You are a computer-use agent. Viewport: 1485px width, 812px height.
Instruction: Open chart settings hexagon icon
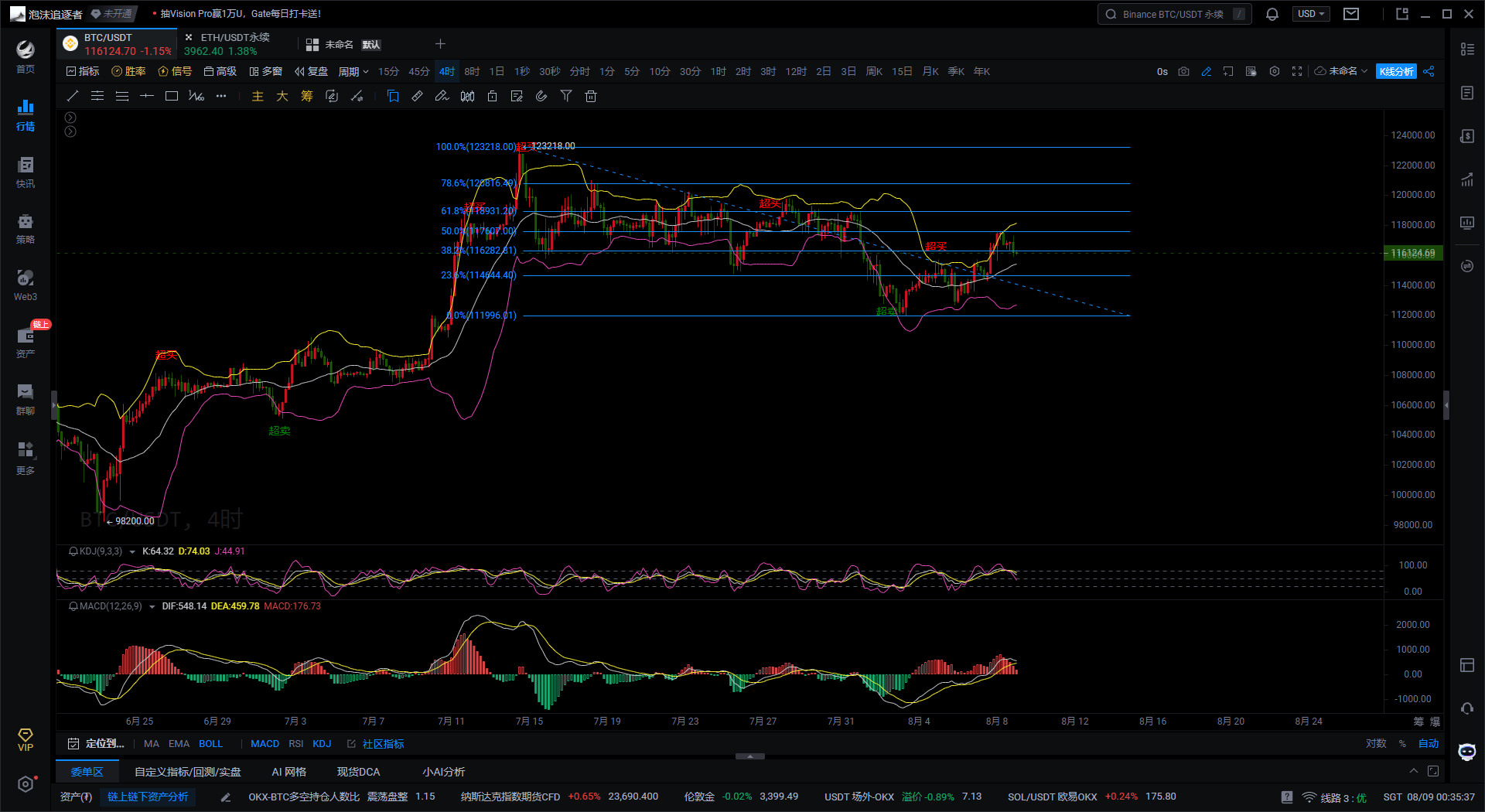click(1275, 71)
